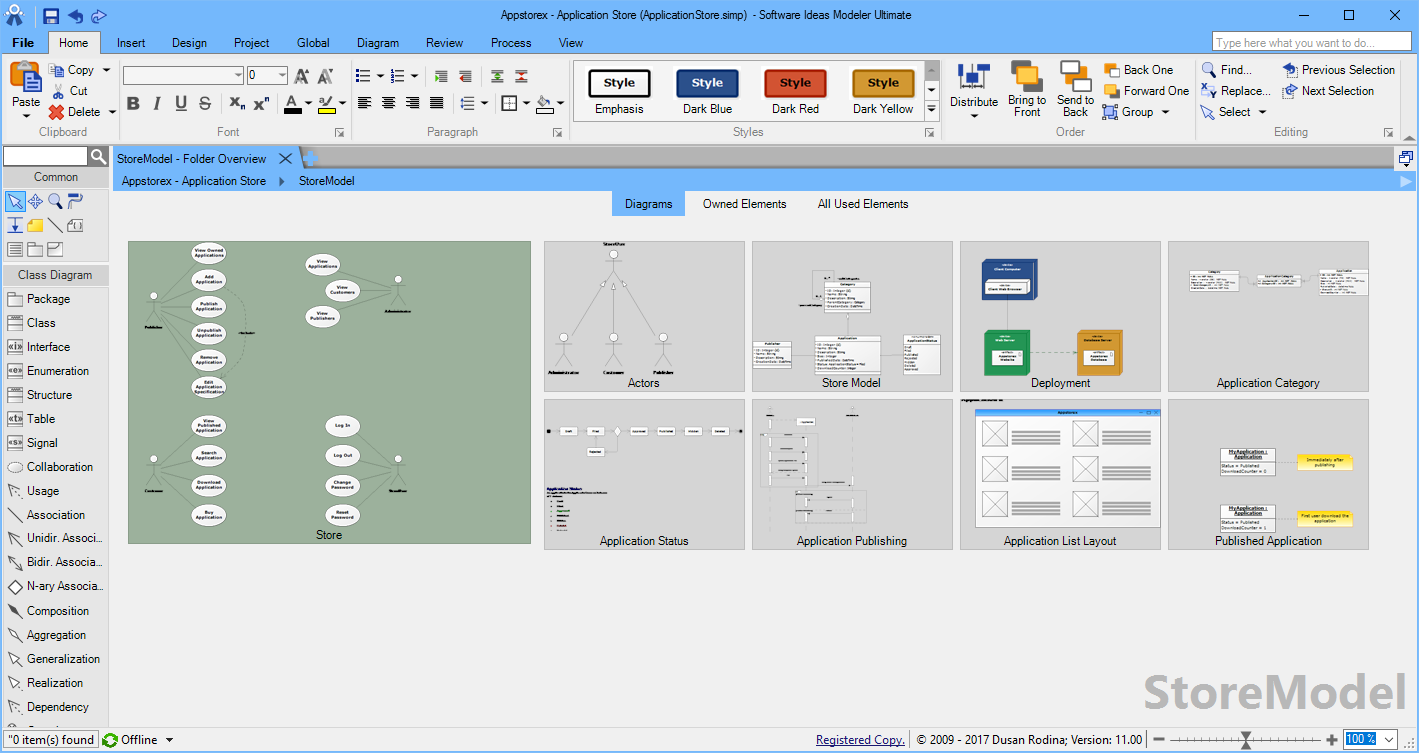Image resolution: width=1419 pixels, height=753 pixels.
Task: Click the toolbox search input field
Action: coord(46,156)
